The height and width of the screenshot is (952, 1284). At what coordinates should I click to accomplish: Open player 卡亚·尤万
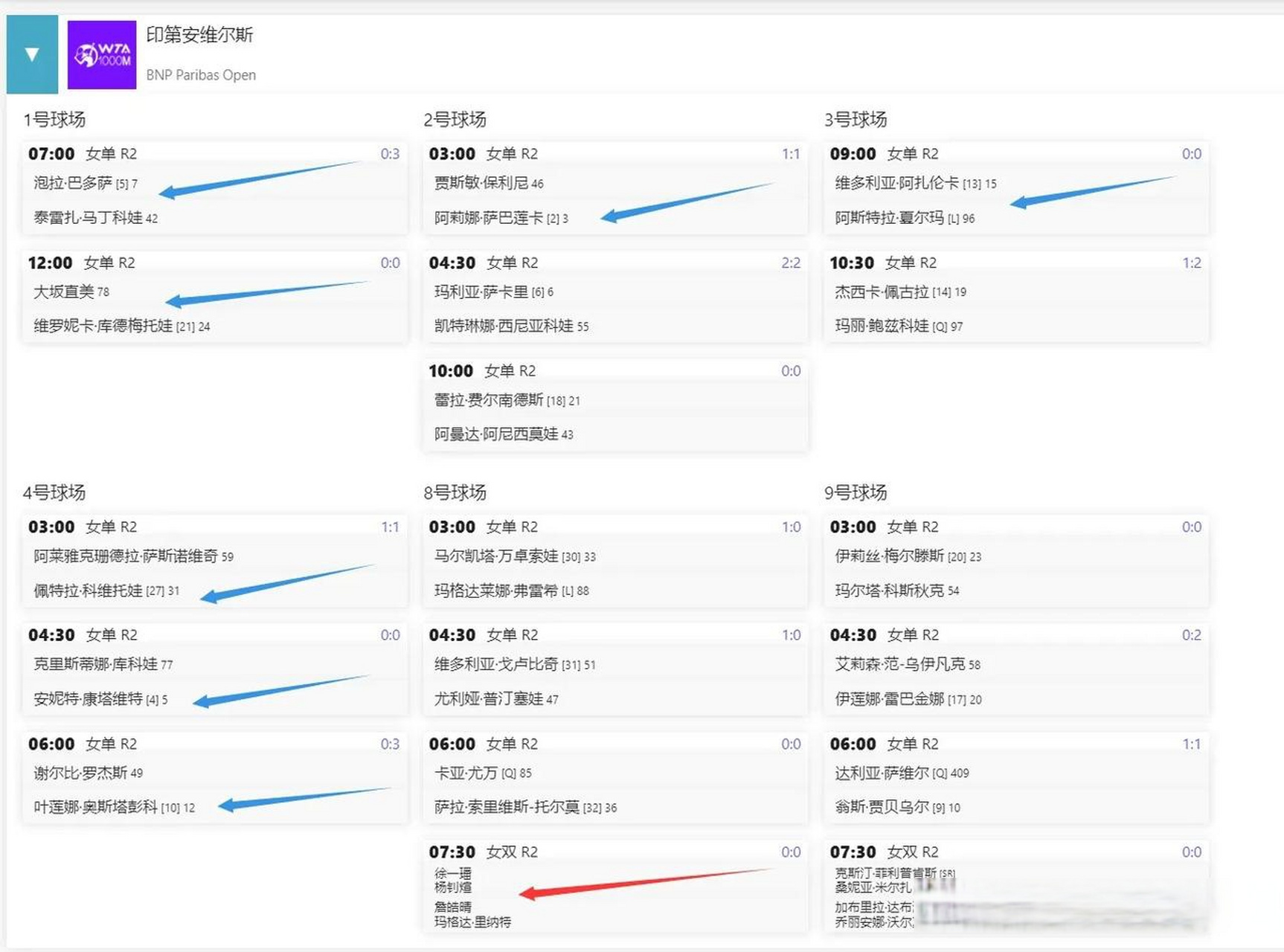(466, 773)
